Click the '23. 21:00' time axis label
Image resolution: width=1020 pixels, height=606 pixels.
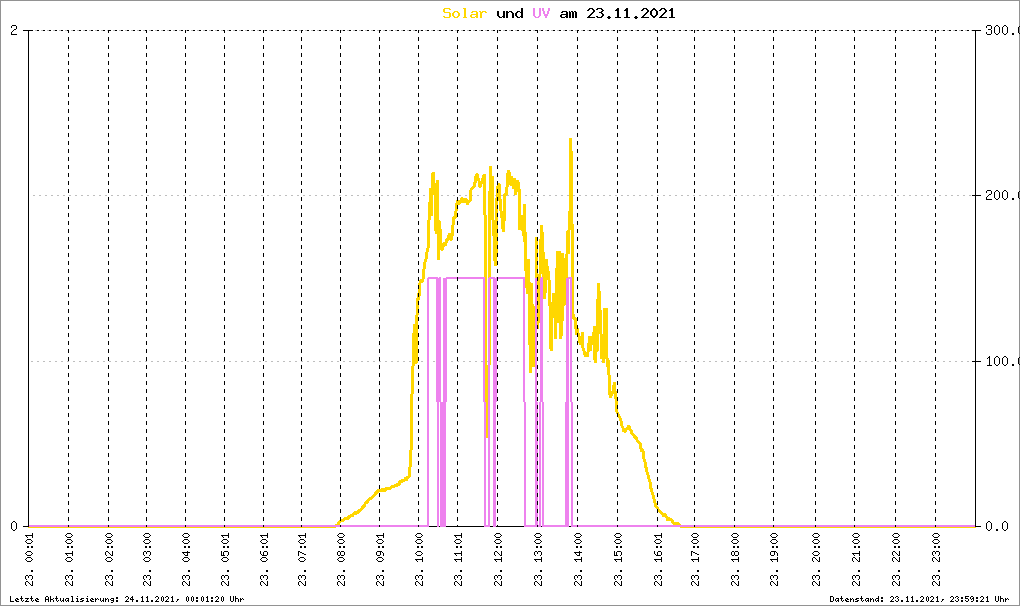[855, 560]
